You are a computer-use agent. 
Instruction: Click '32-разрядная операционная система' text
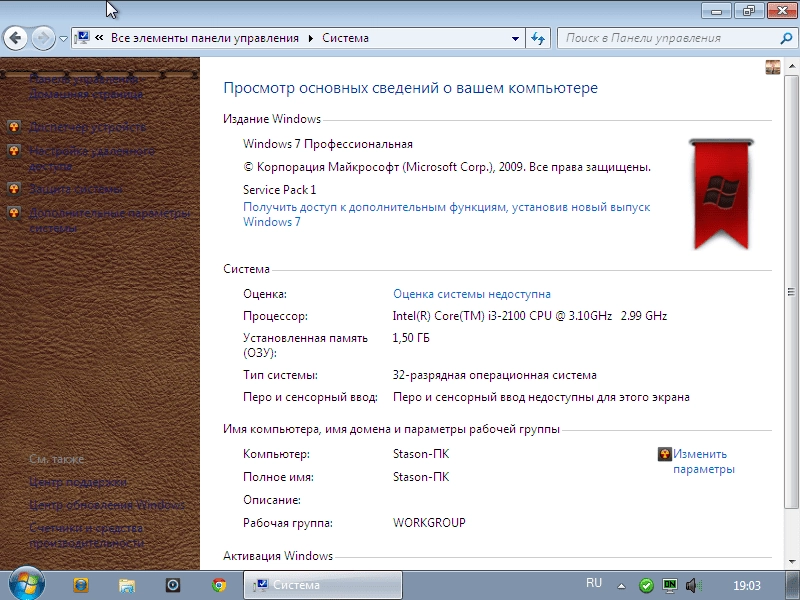point(494,375)
